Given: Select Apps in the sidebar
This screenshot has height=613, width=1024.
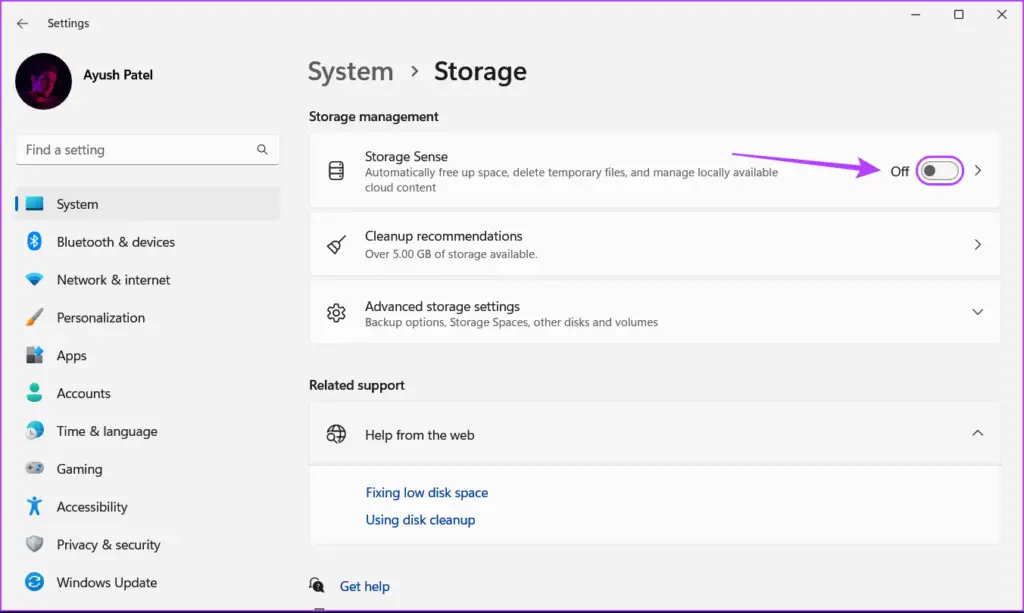Looking at the screenshot, I should (x=71, y=356).
